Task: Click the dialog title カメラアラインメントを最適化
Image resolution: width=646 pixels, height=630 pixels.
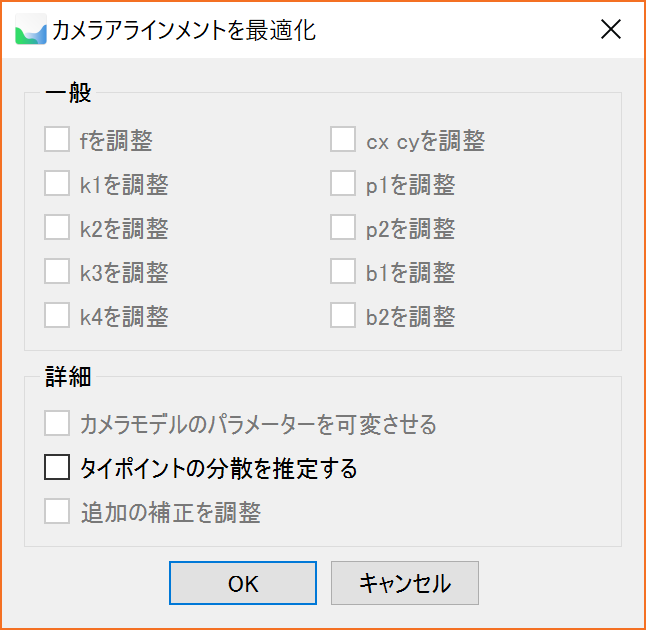Action: click(184, 30)
